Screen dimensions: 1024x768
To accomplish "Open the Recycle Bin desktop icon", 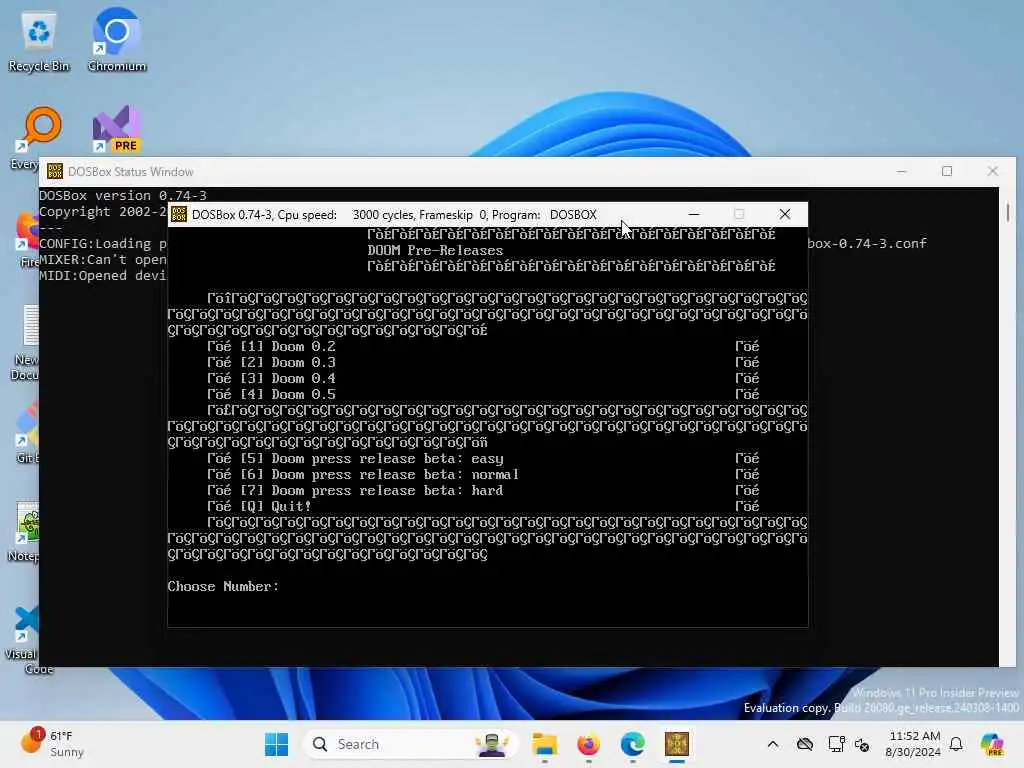I will [39, 40].
